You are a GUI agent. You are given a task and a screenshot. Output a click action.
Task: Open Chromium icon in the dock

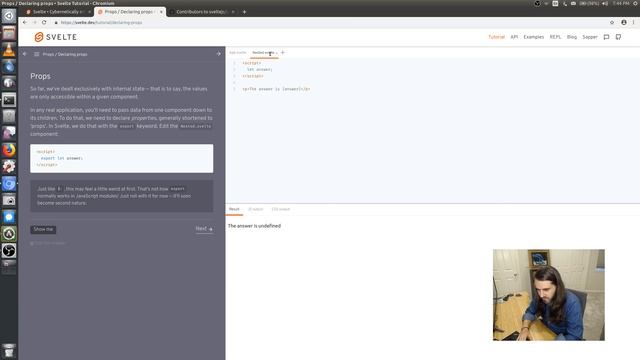9,184
